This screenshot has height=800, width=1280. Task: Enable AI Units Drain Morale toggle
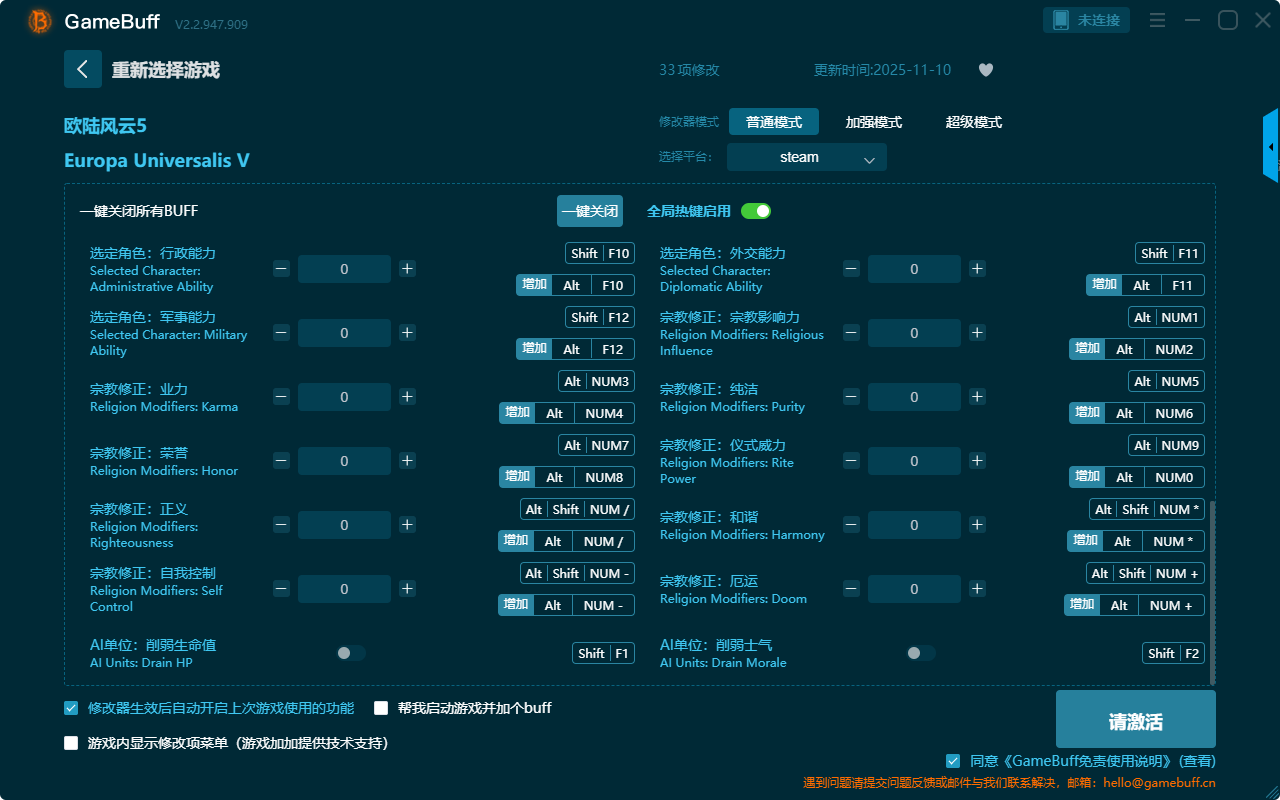tap(921, 653)
